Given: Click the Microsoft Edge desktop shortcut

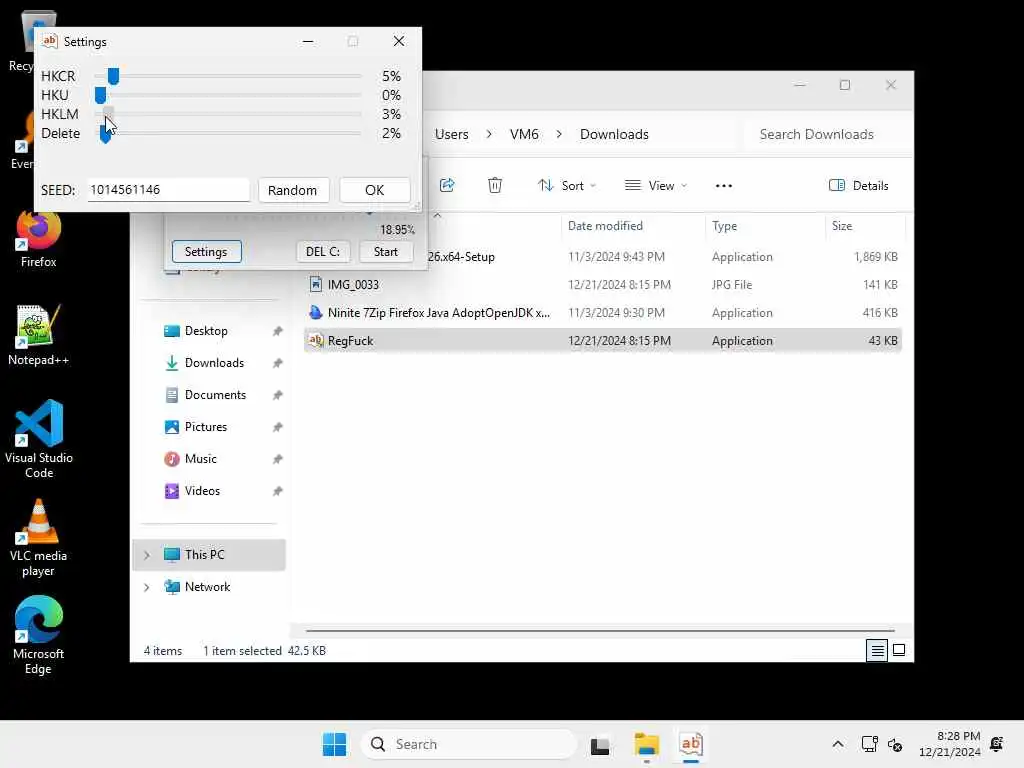Looking at the screenshot, I should point(39,635).
